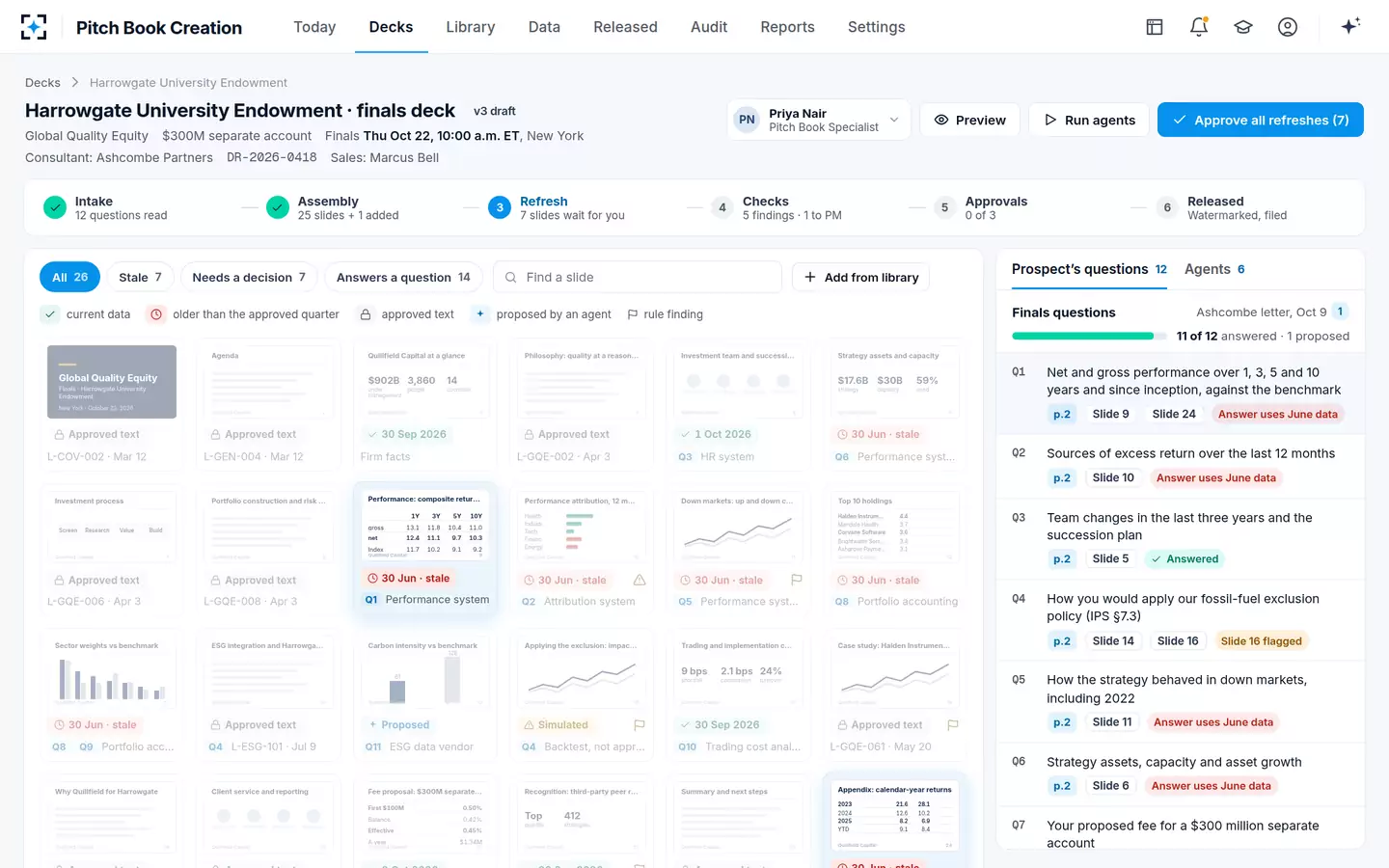Toggle proposed by an agent filter
The image size is (1389, 868).
click(541, 314)
